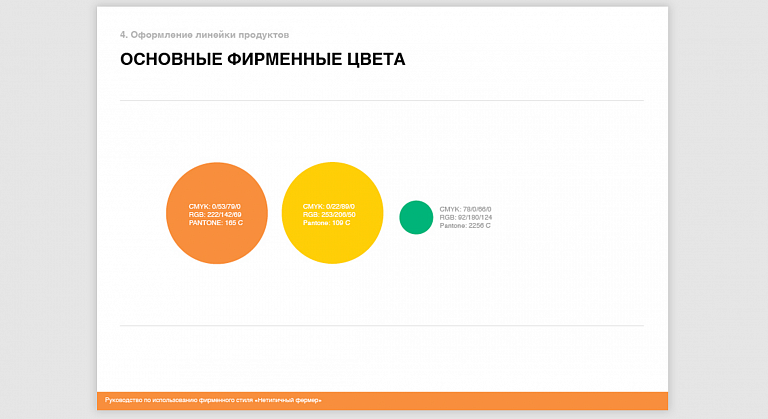Click the heading ОСНОВНЫЕ ФИРМЕННЫЕ ЦВЕТА

point(263,59)
